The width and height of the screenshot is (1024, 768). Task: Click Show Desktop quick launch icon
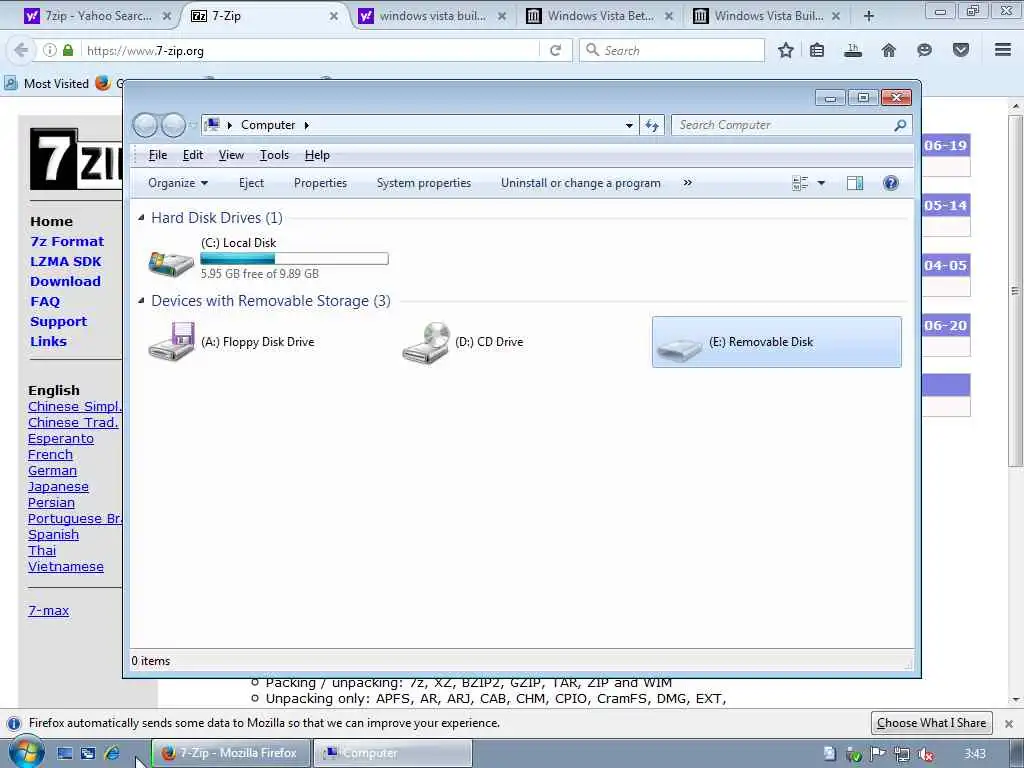(65, 754)
